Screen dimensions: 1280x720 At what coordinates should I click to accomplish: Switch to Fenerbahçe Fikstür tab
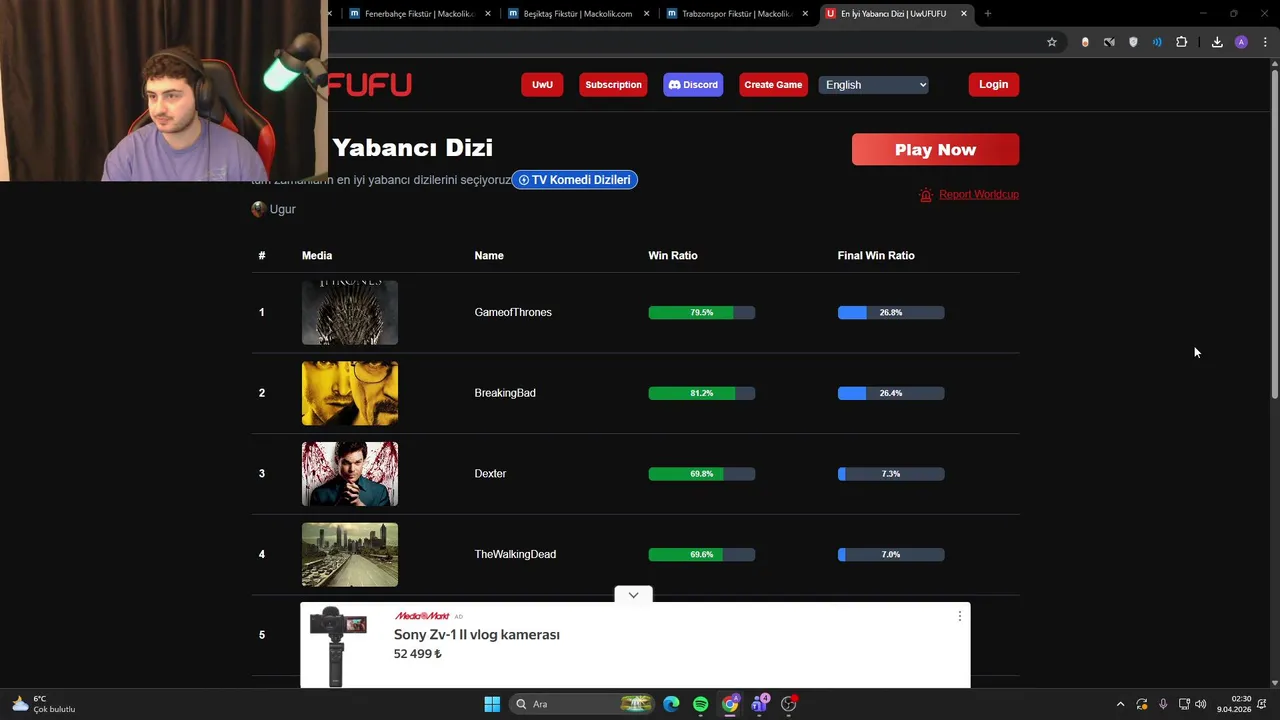point(420,14)
